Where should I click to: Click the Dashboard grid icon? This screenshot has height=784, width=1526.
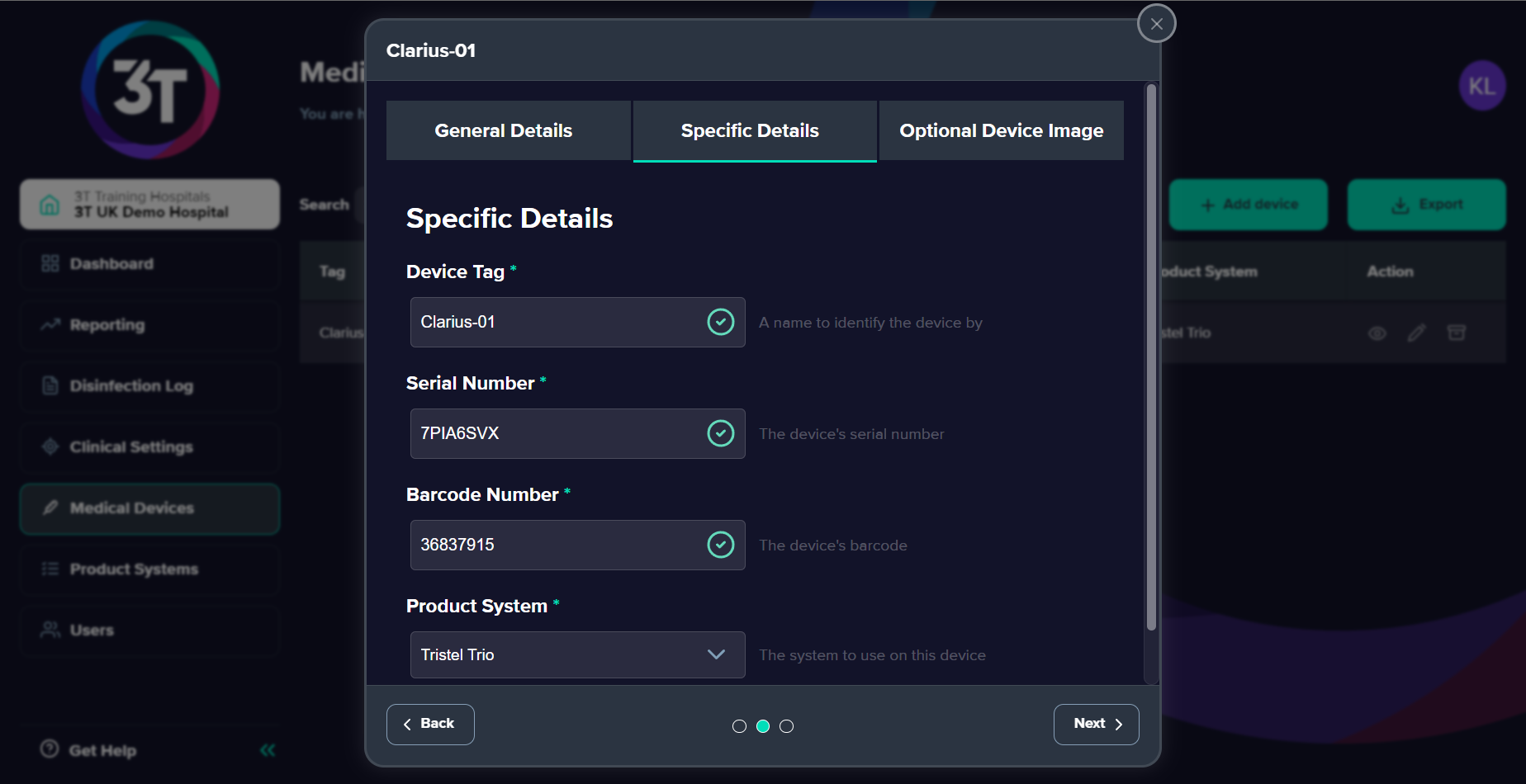[x=50, y=263]
